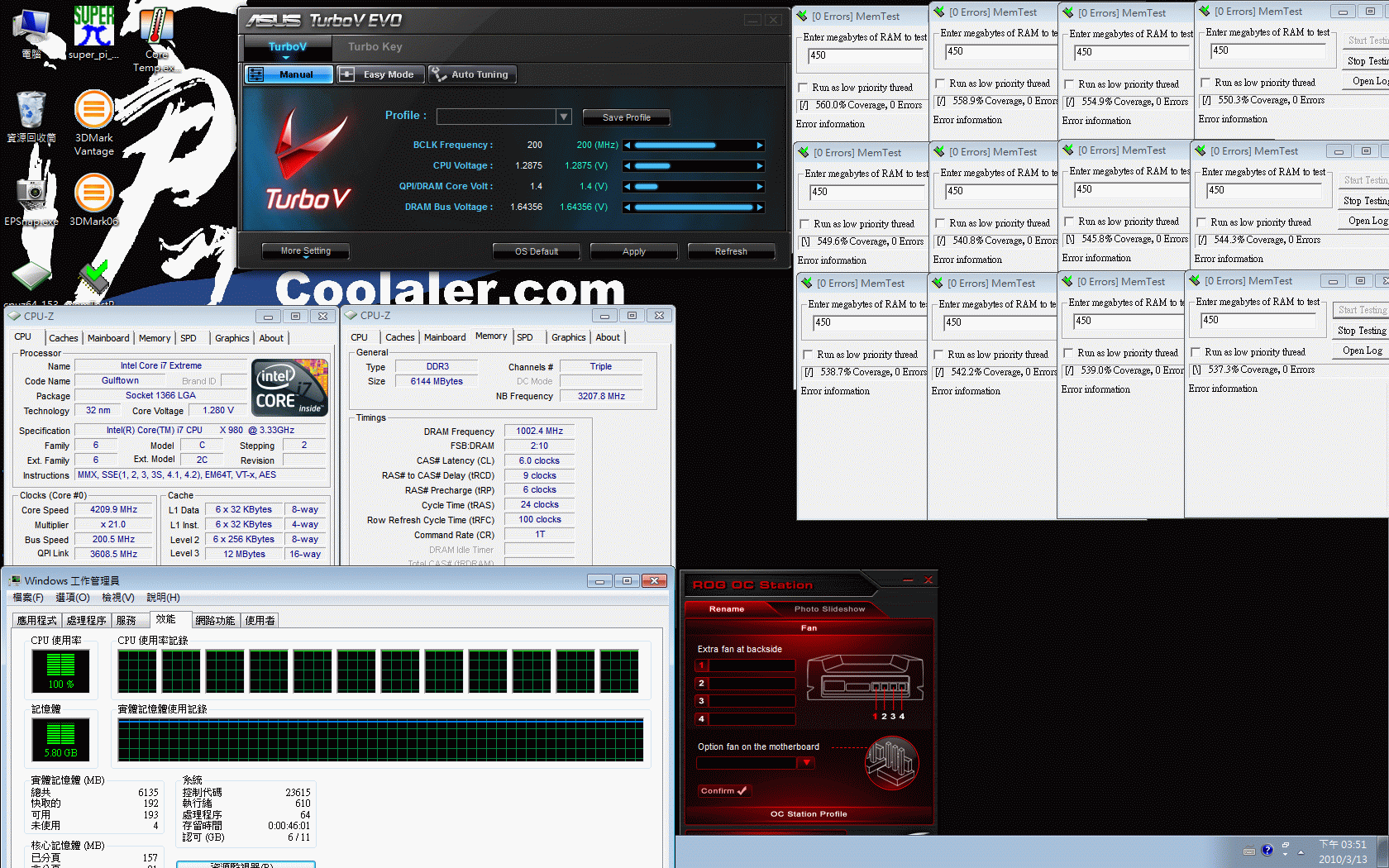Click the QPI/DRAM Core Volt decrease arrow
Screen dimensions: 1389x868
(x=628, y=187)
